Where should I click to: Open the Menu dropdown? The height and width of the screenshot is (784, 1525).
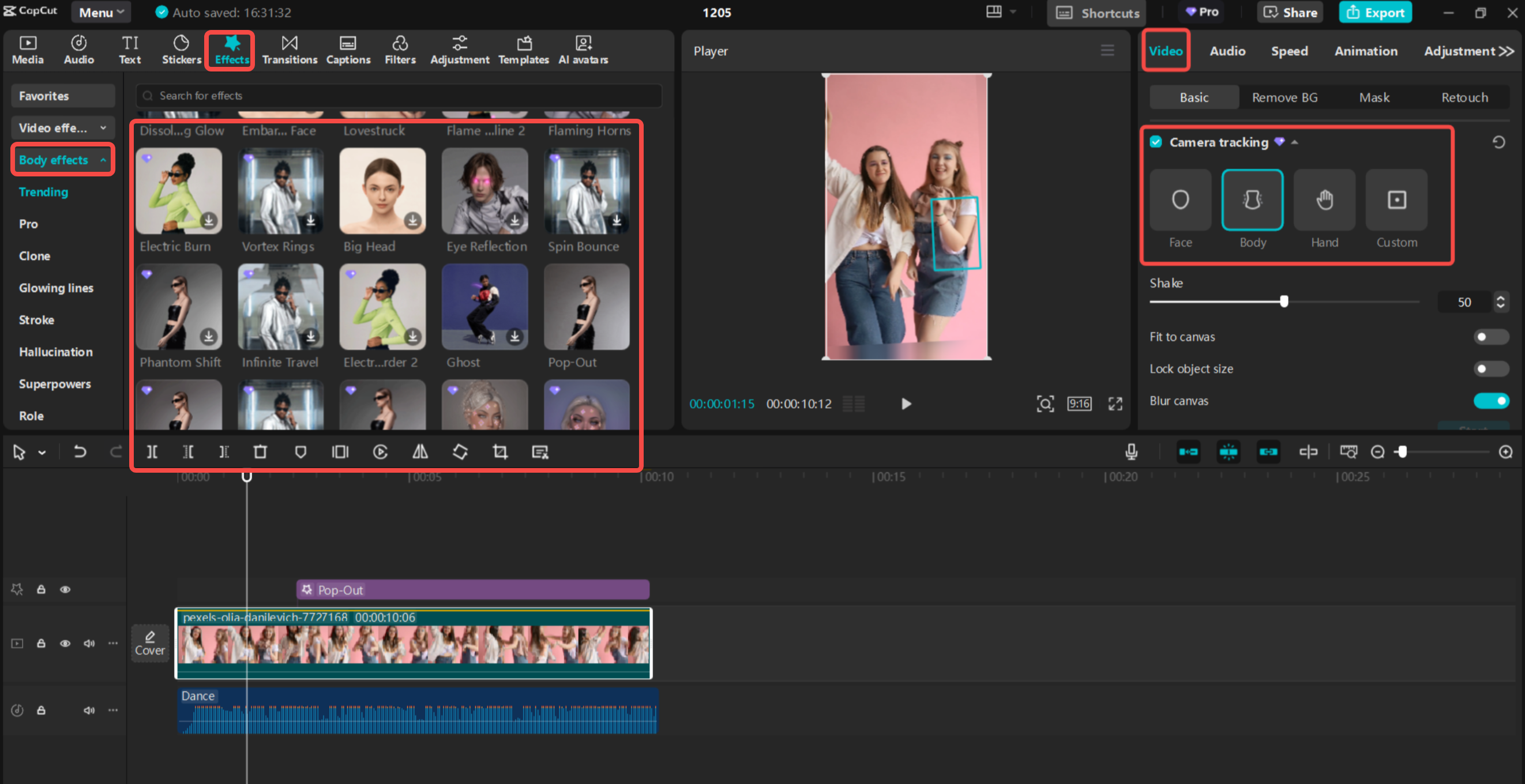click(x=102, y=12)
